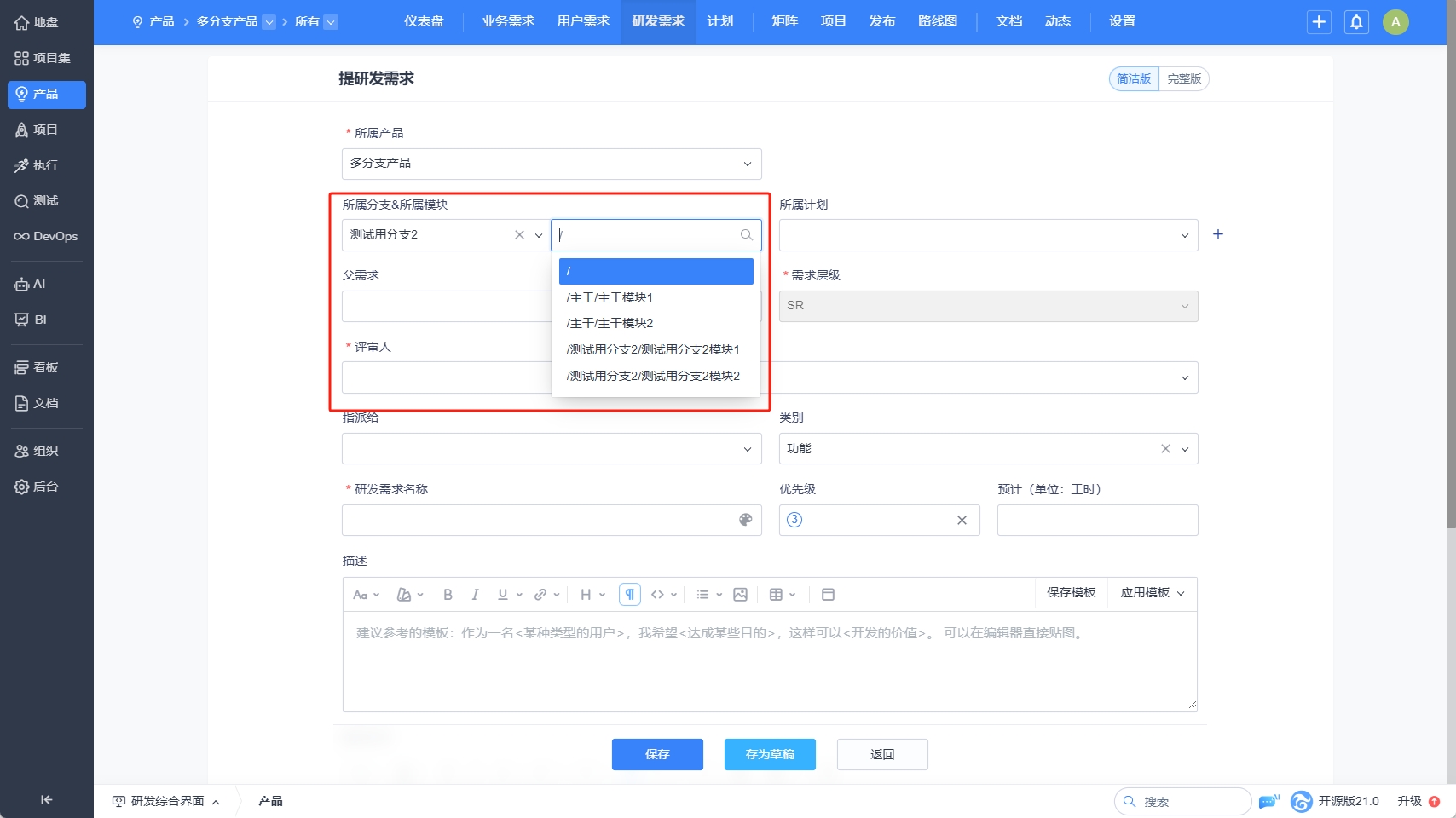Click the 保存 button

pyautogui.click(x=657, y=754)
